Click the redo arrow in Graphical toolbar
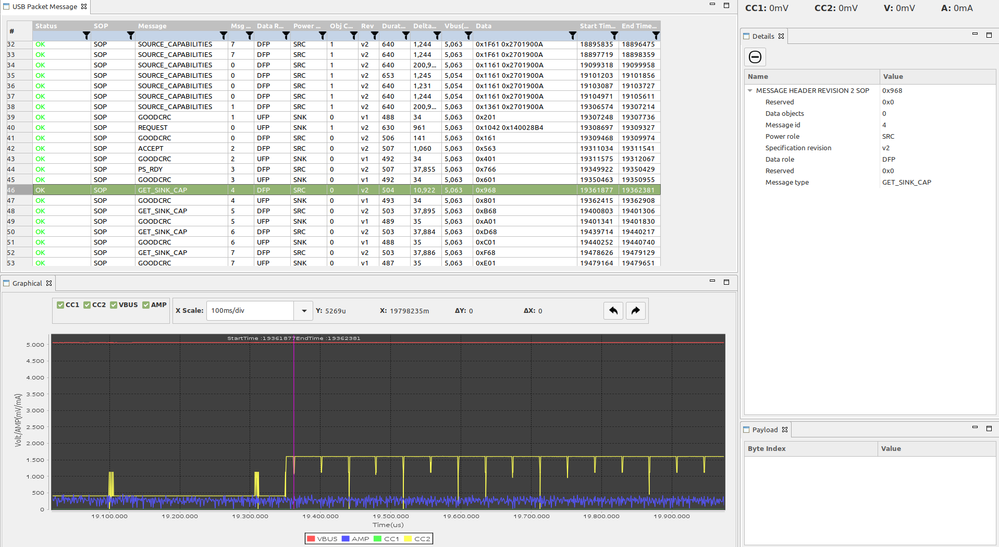The image size is (999, 547). coord(635,311)
